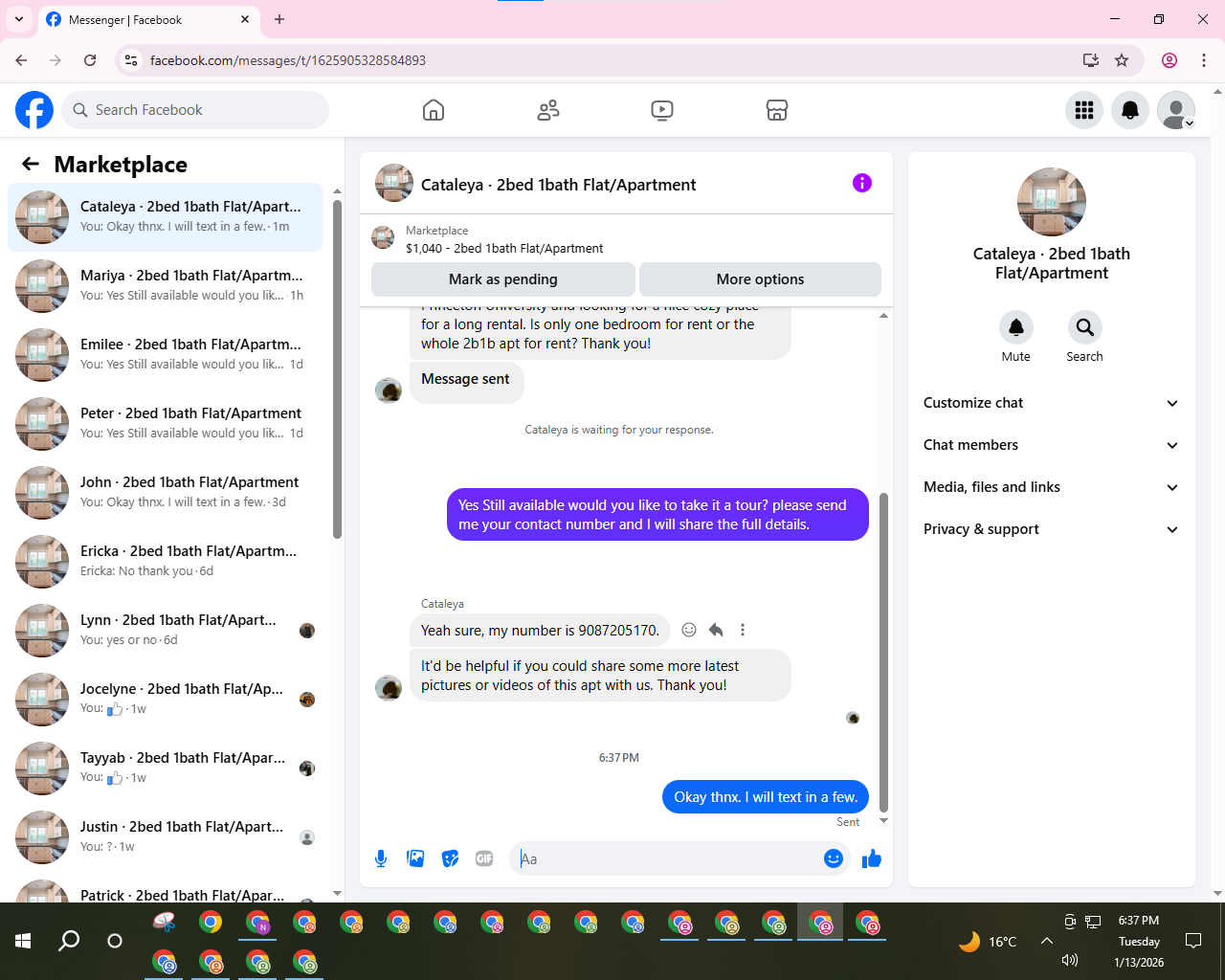Open the emoji picker in message box
The image size is (1225, 980).
tap(834, 858)
